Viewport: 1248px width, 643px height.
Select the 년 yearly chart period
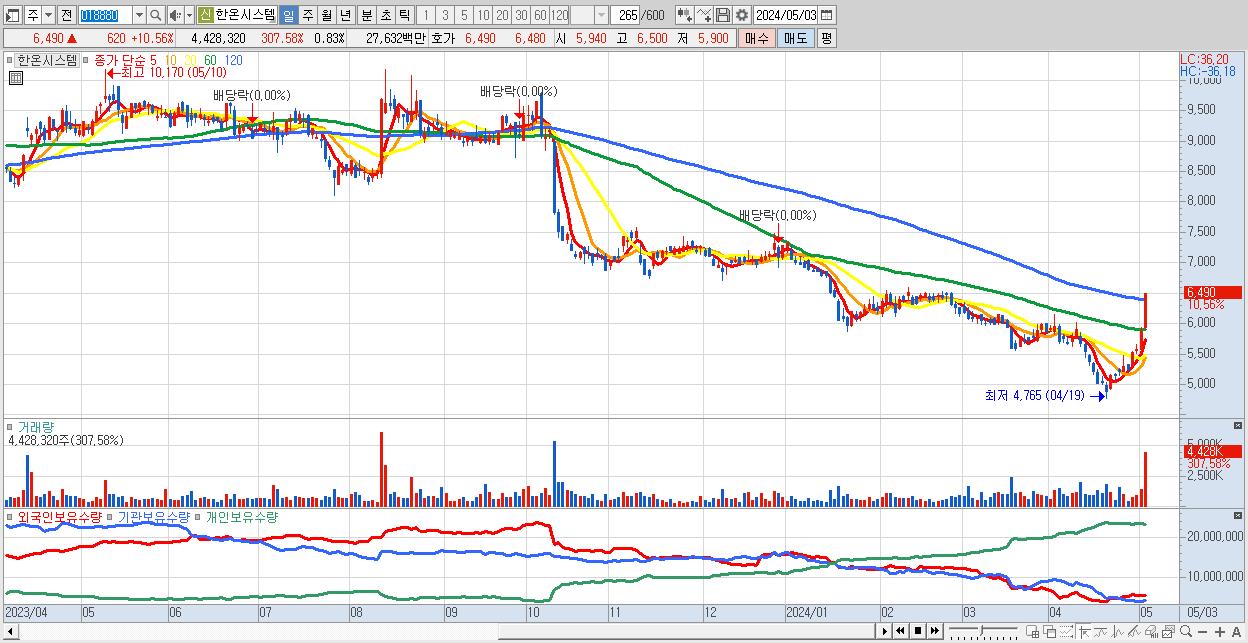pyautogui.click(x=345, y=15)
